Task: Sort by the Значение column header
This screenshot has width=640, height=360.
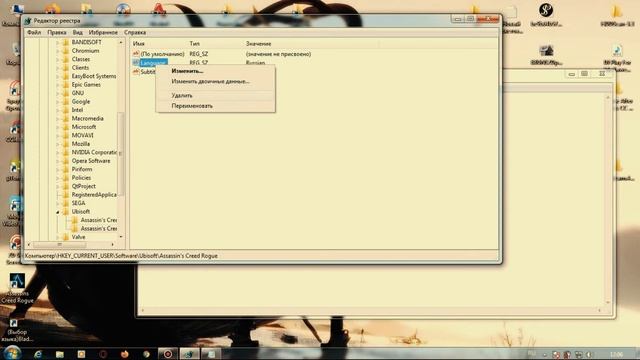Action: pos(310,43)
